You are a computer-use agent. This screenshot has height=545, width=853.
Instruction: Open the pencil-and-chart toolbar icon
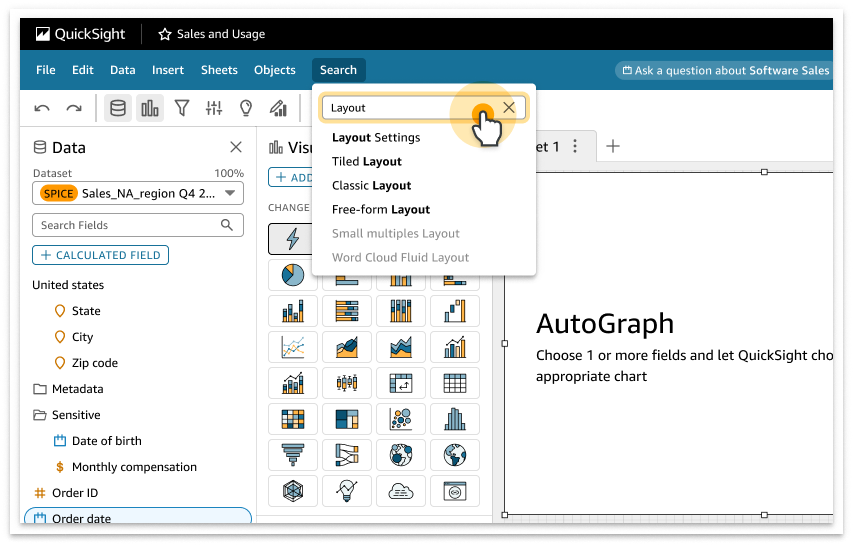point(278,108)
